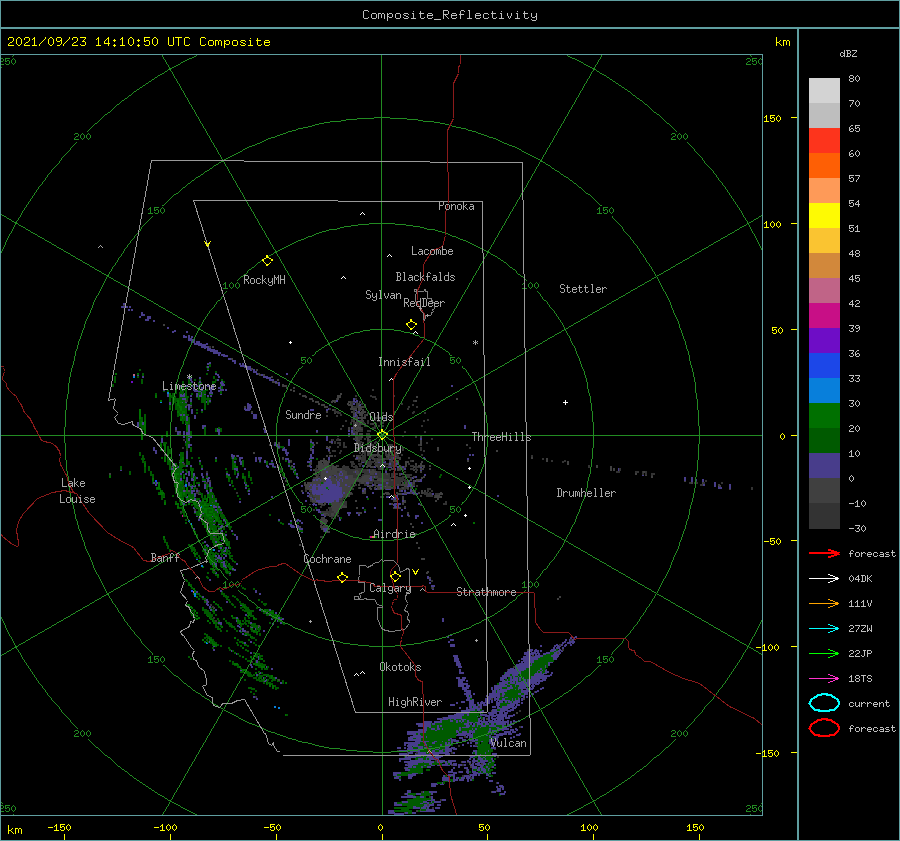Click the magenta 18TS arrow legend icon
Screen dimensions: 900x841
[x=824, y=679]
